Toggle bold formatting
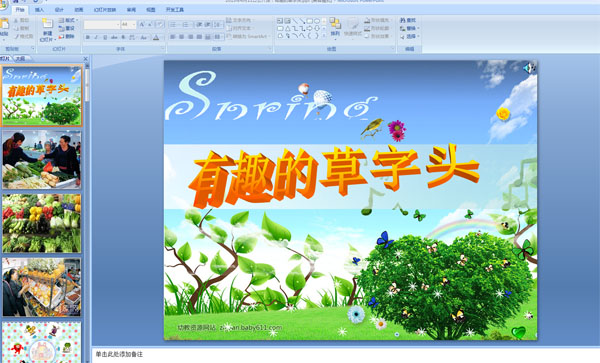This screenshot has height=363, width=600. 88,37
